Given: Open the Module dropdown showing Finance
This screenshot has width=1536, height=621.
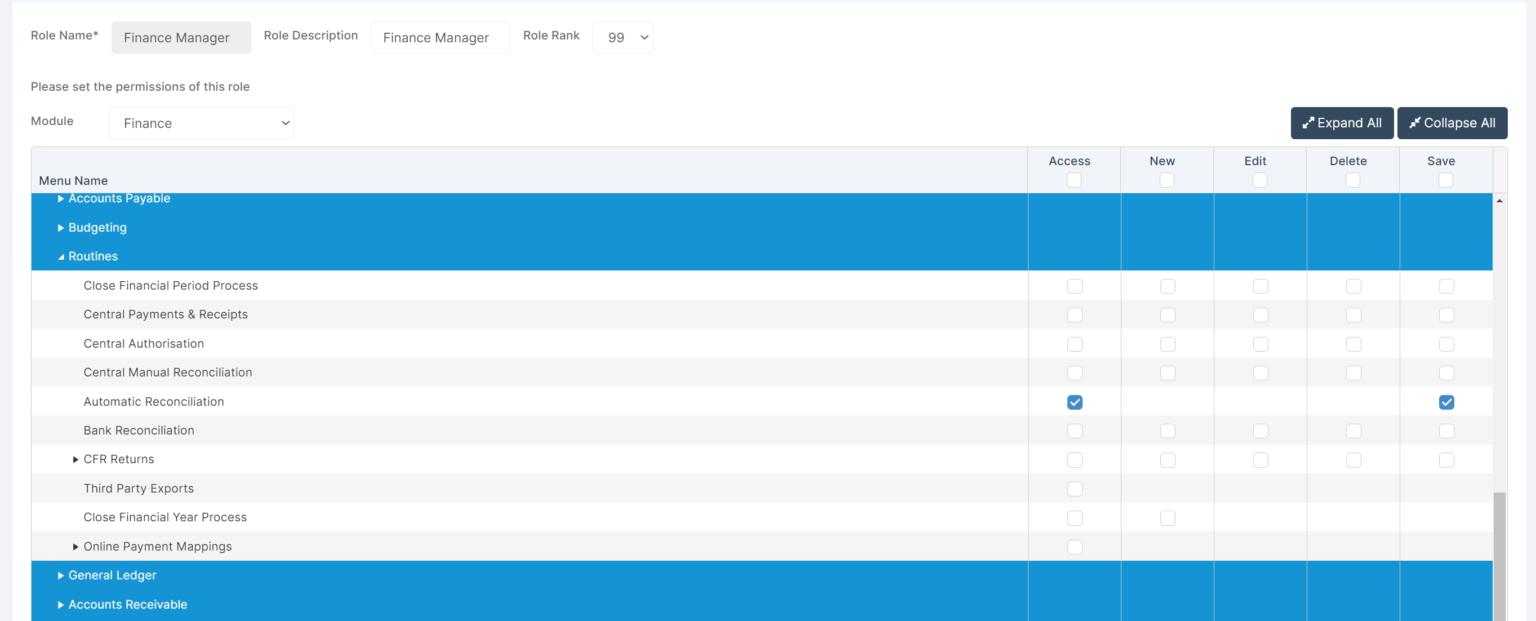Looking at the screenshot, I should coord(201,123).
